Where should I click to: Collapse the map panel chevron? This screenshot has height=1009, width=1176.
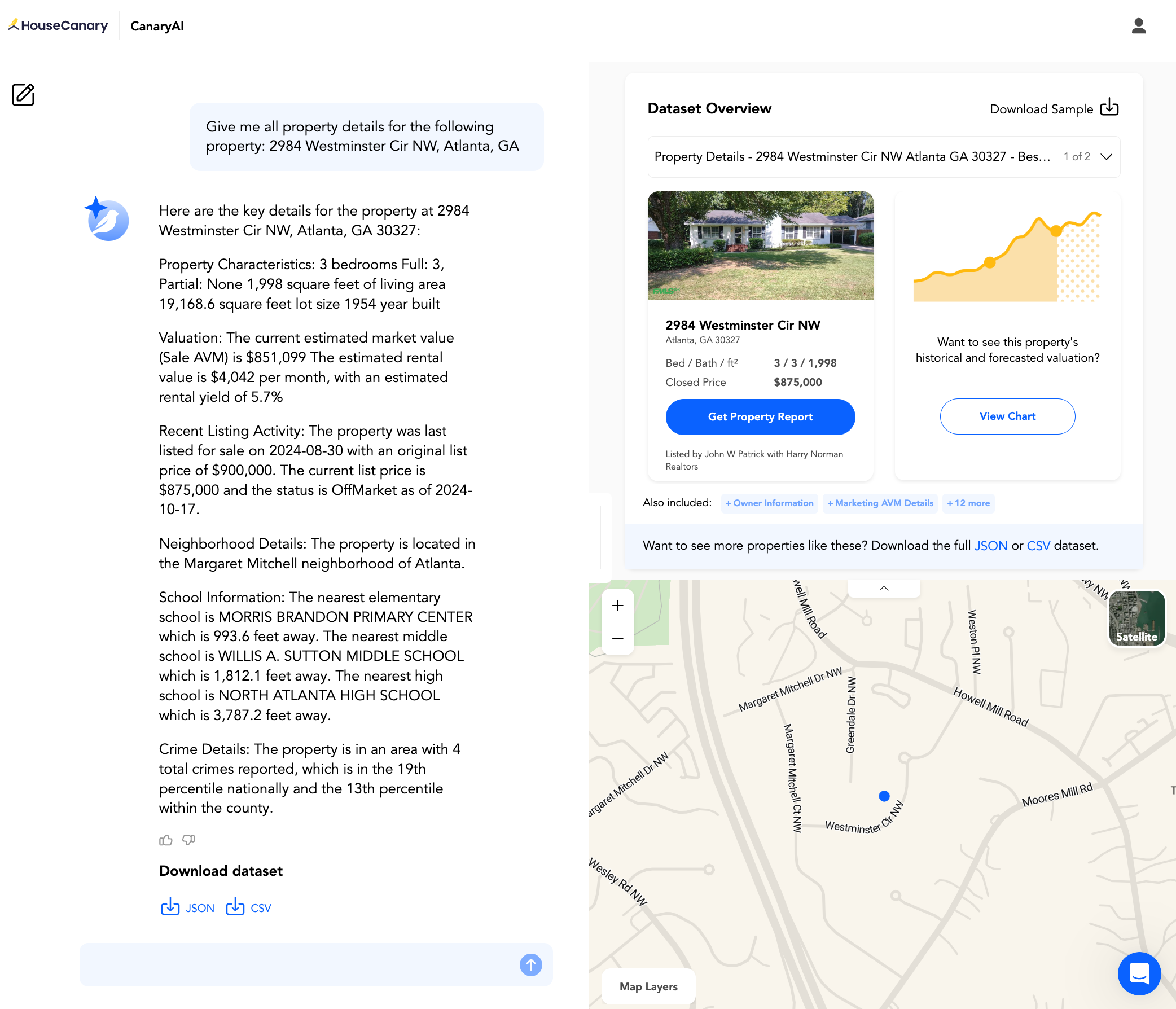click(x=883, y=589)
